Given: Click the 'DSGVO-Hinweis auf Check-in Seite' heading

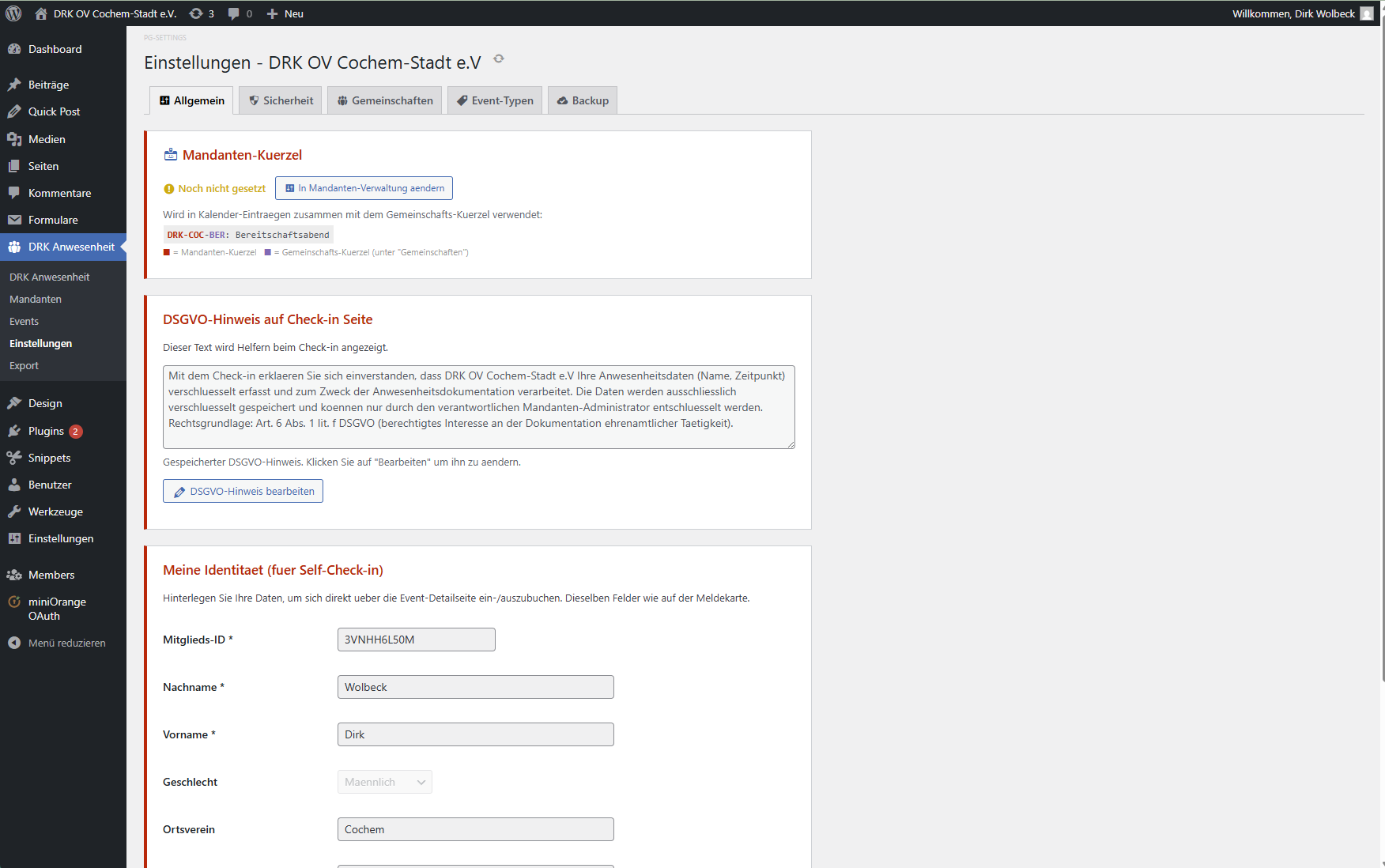Looking at the screenshot, I should pyautogui.click(x=267, y=319).
